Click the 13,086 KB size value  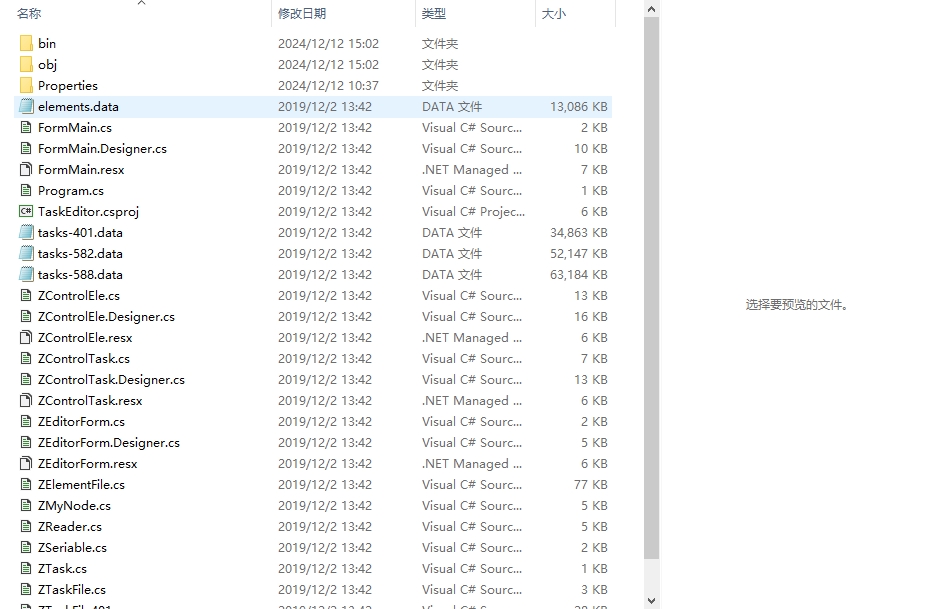(x=578, y=106)
